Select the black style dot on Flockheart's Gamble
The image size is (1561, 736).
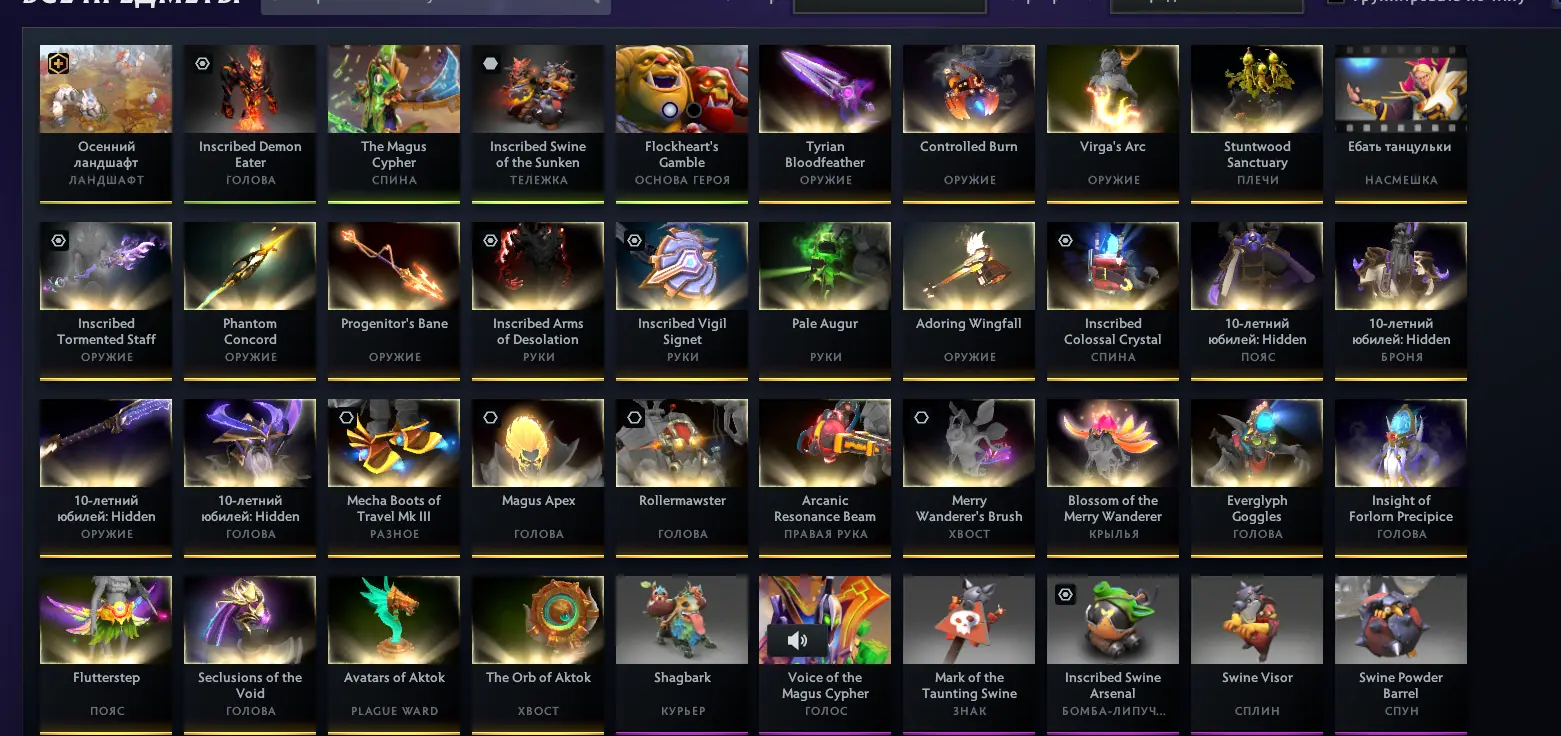coord(693,110)
